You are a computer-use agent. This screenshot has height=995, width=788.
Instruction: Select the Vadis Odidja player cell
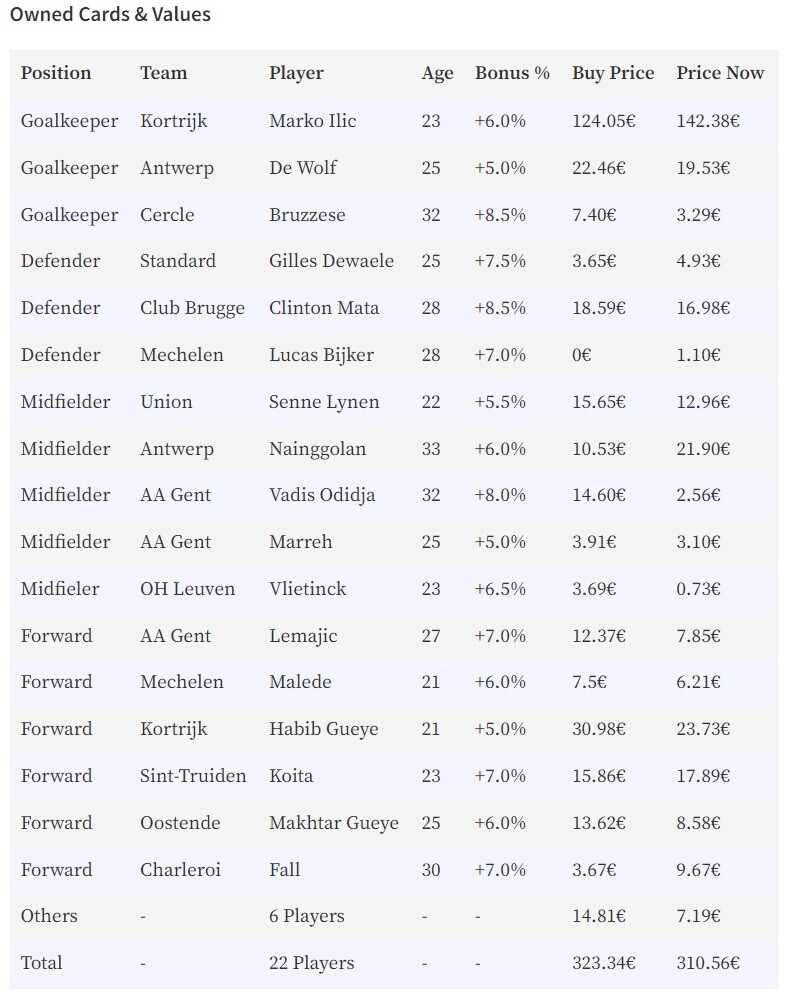click(322, 495)
